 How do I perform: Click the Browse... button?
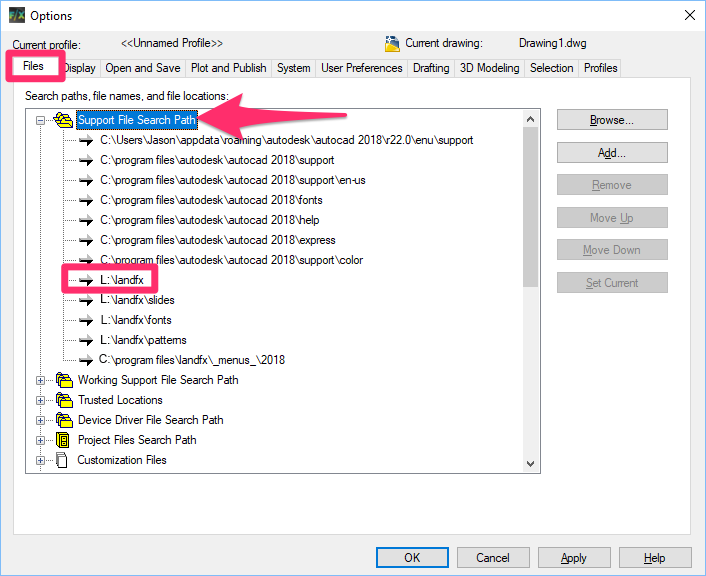click(x=612, y=120)
